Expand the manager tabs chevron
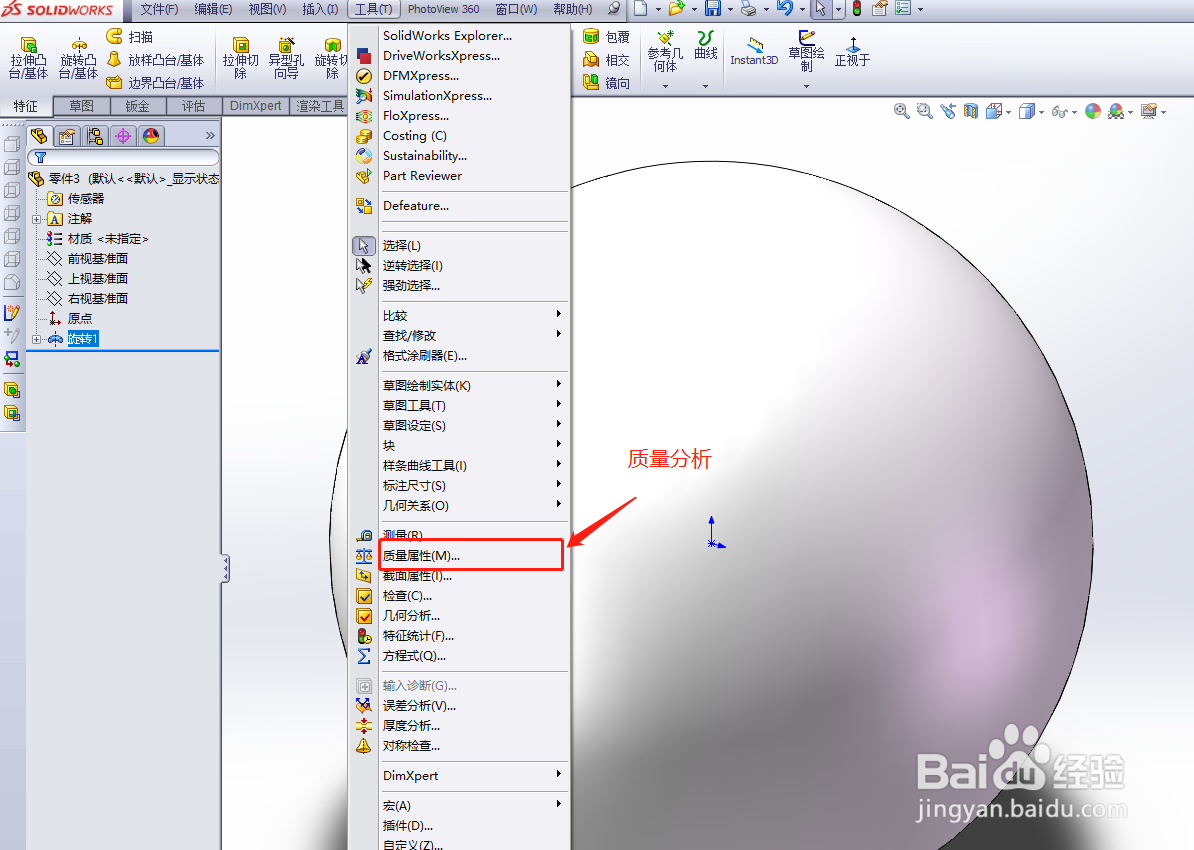This screenshot has height=850, width=1194. pyautogui.click(x=210, y=136)
